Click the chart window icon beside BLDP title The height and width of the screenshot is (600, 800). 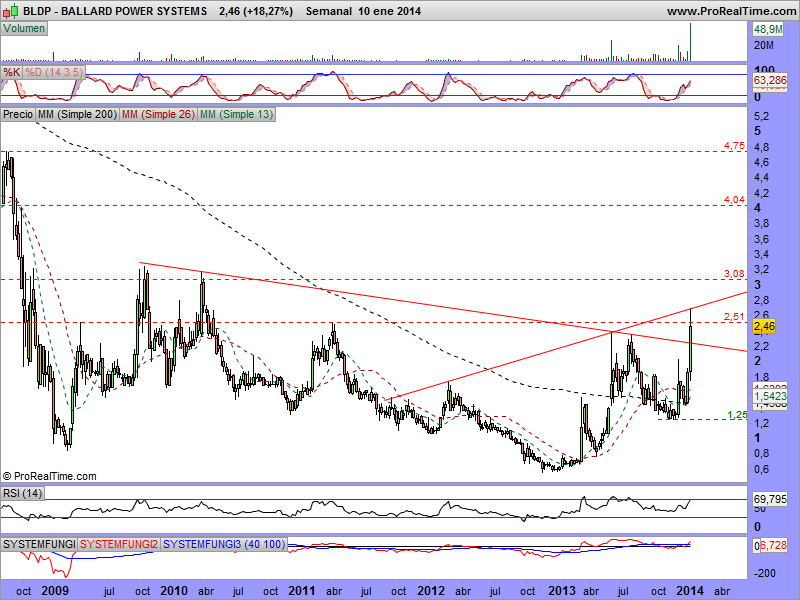(12, 10)
